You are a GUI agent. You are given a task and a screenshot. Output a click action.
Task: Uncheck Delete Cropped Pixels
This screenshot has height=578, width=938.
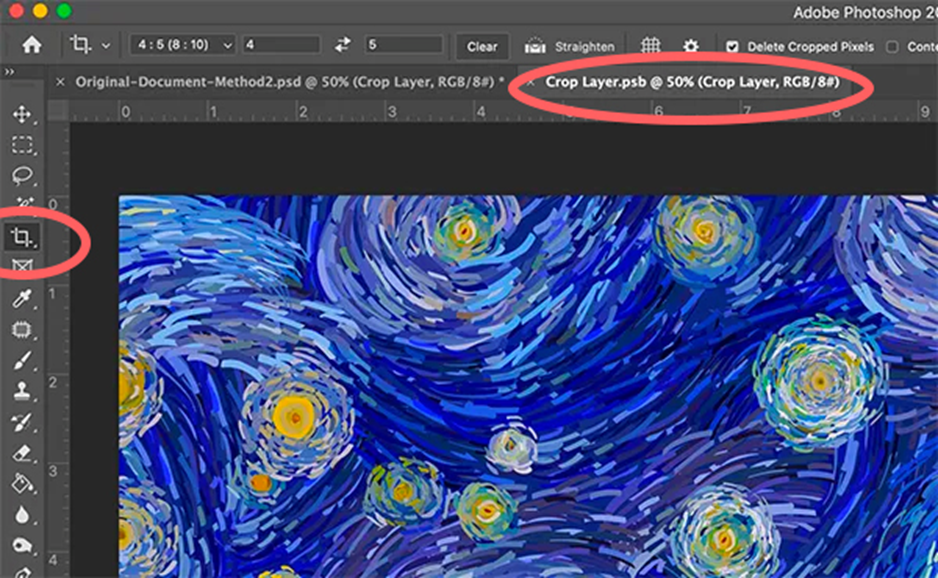732,47
